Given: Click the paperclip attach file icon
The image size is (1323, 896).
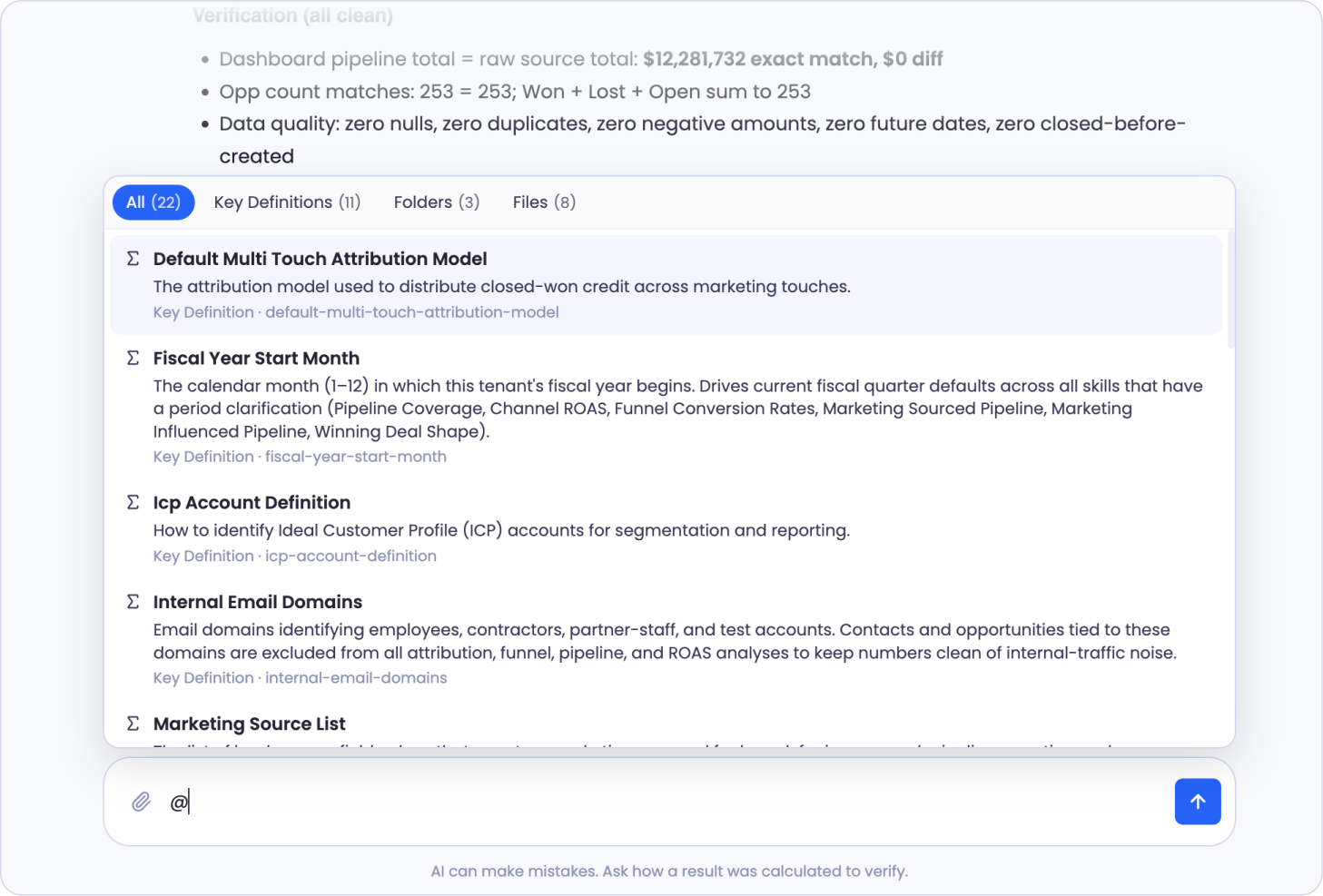Looking at the screenshot, I should [141, 802].
